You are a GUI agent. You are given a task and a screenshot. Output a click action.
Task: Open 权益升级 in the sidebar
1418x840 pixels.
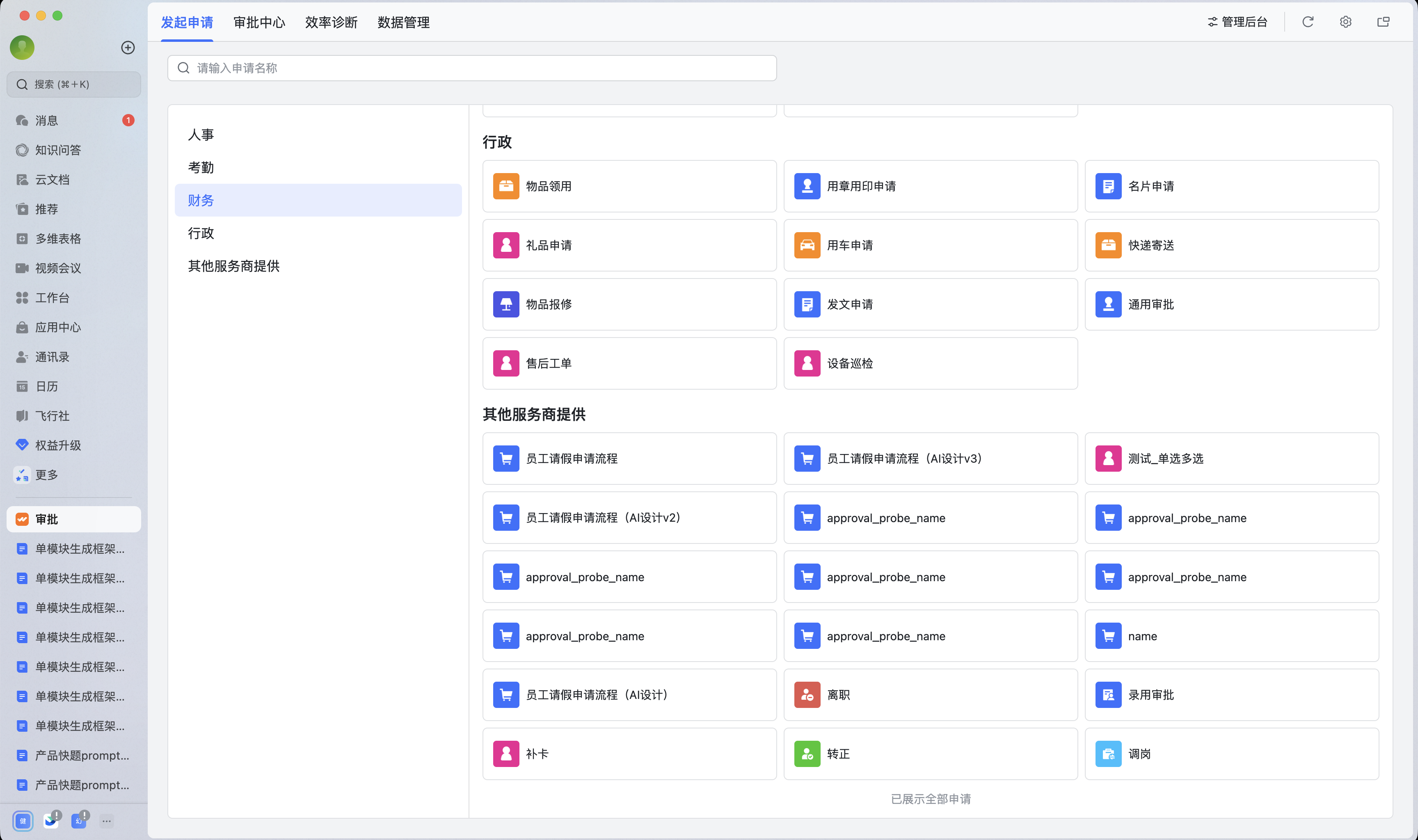(73, 445)
